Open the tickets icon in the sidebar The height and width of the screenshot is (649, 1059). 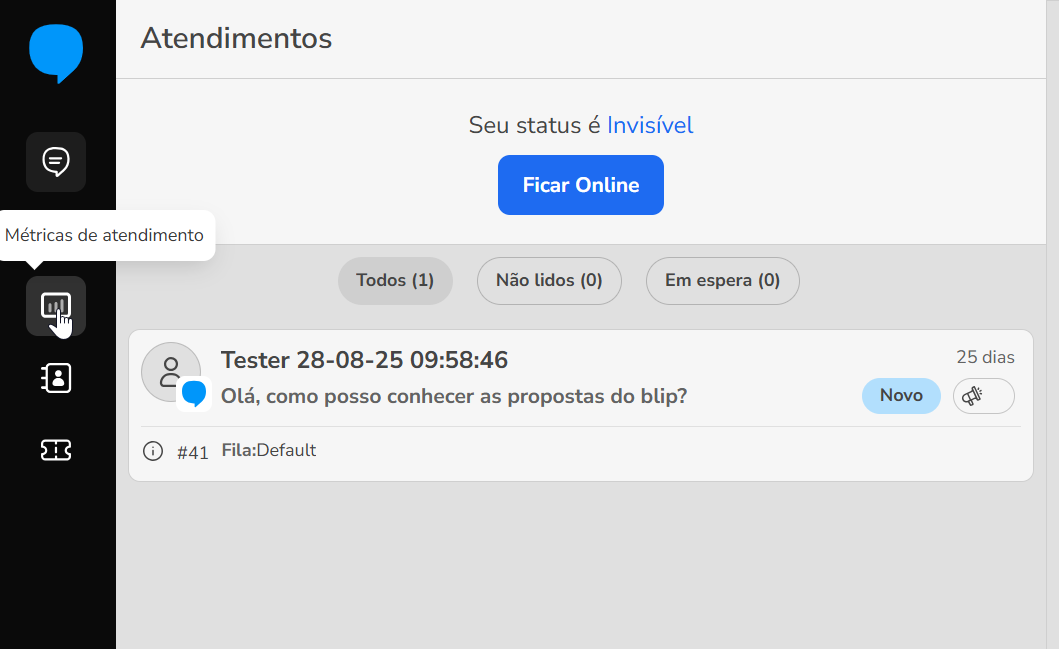(x=56, y=450)
